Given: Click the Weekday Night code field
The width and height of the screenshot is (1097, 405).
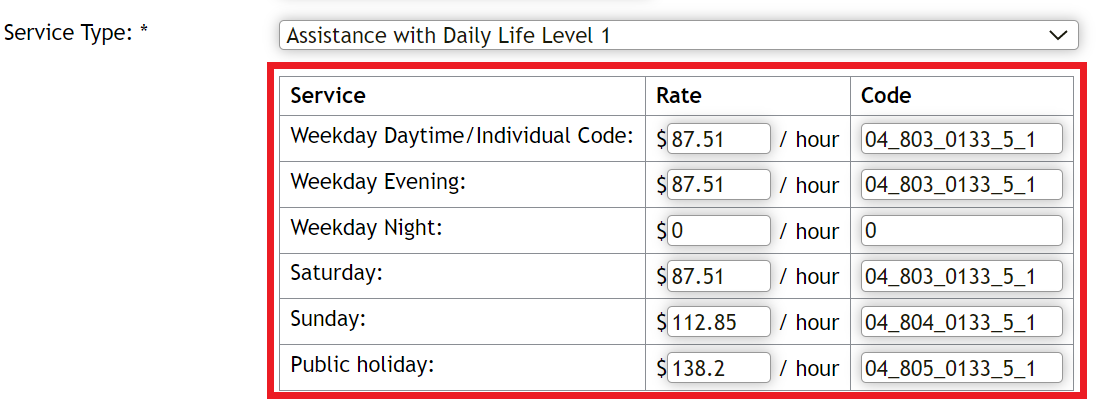Looking at the screenshot, I should [961, 231].
